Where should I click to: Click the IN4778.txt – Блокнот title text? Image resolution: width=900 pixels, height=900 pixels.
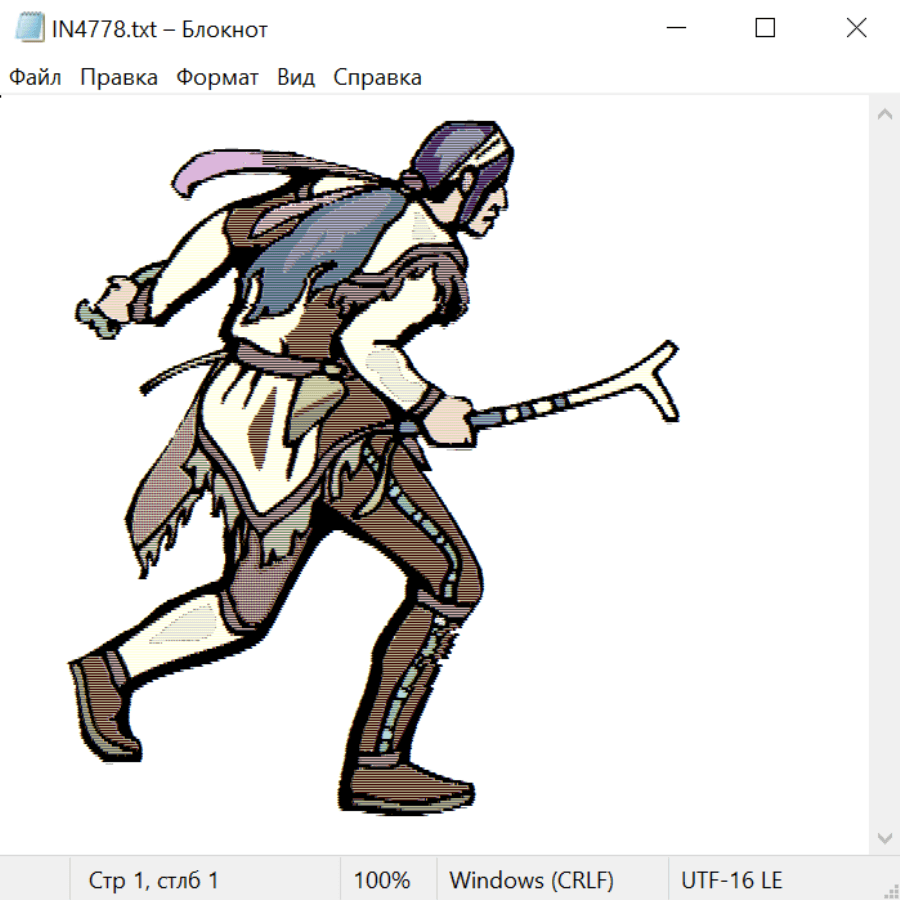(160, 29)
